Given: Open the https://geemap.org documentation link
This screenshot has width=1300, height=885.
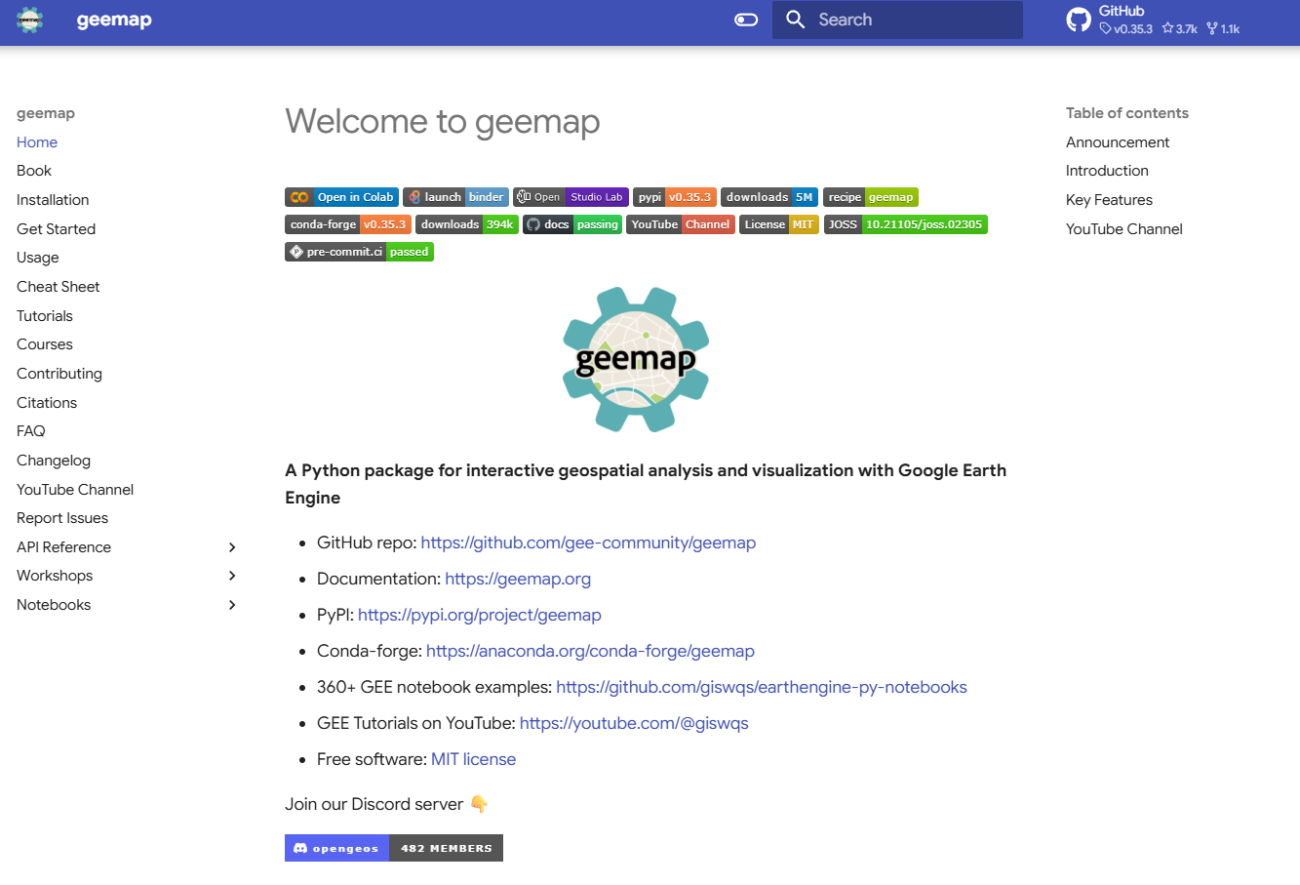Looking at the screenshot, I should (x=518, y=579).
